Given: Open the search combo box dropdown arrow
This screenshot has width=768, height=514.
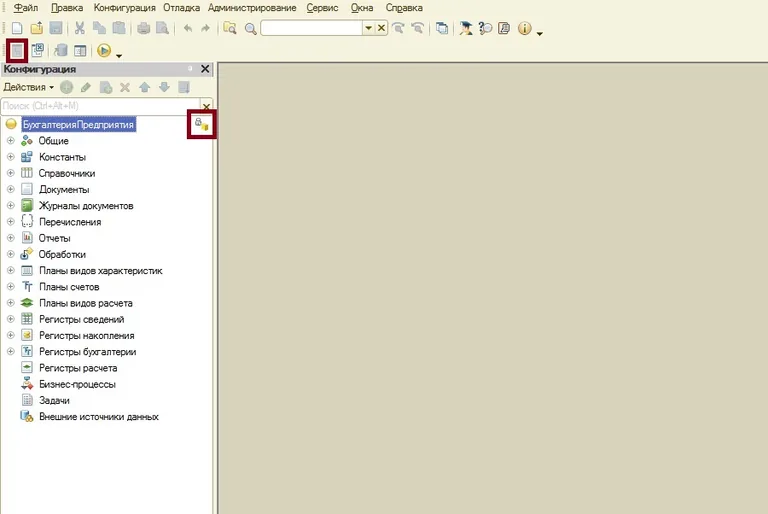Looking at the screenshot, I should click(368, 29).
